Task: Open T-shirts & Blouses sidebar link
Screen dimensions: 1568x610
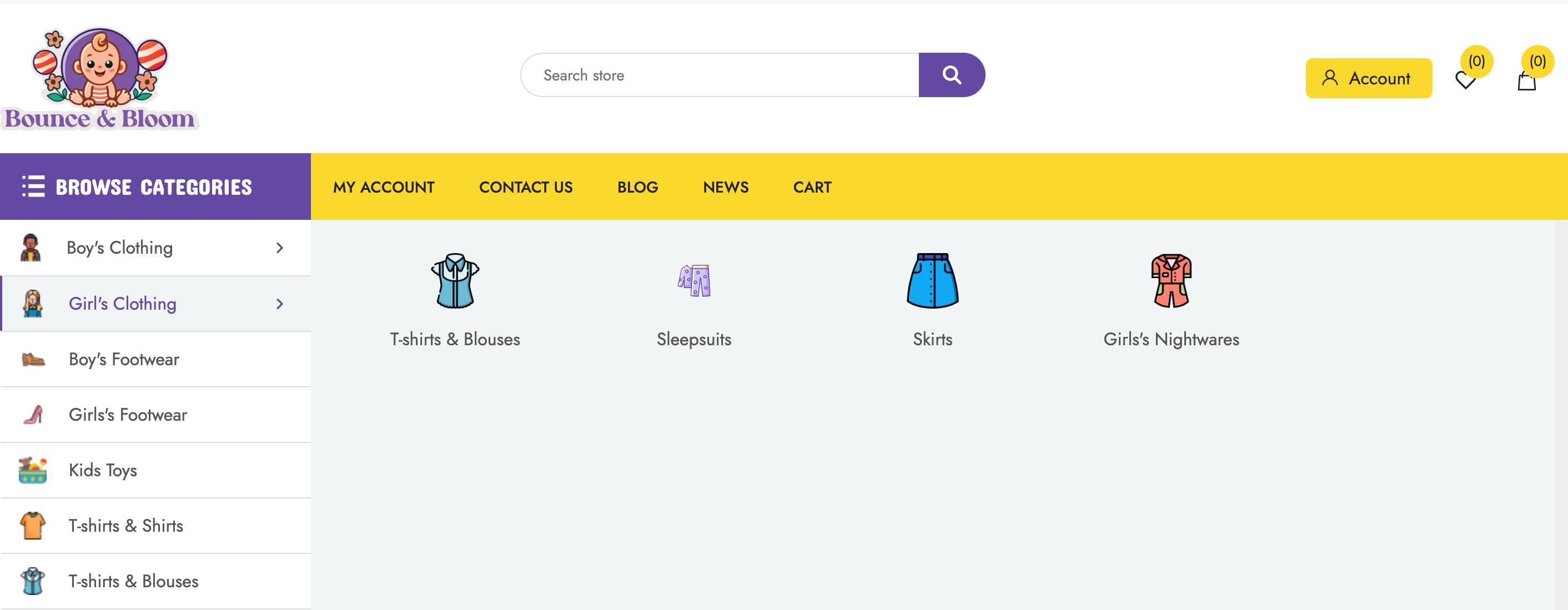Action: pyautogui.click(x=133, y=581)
